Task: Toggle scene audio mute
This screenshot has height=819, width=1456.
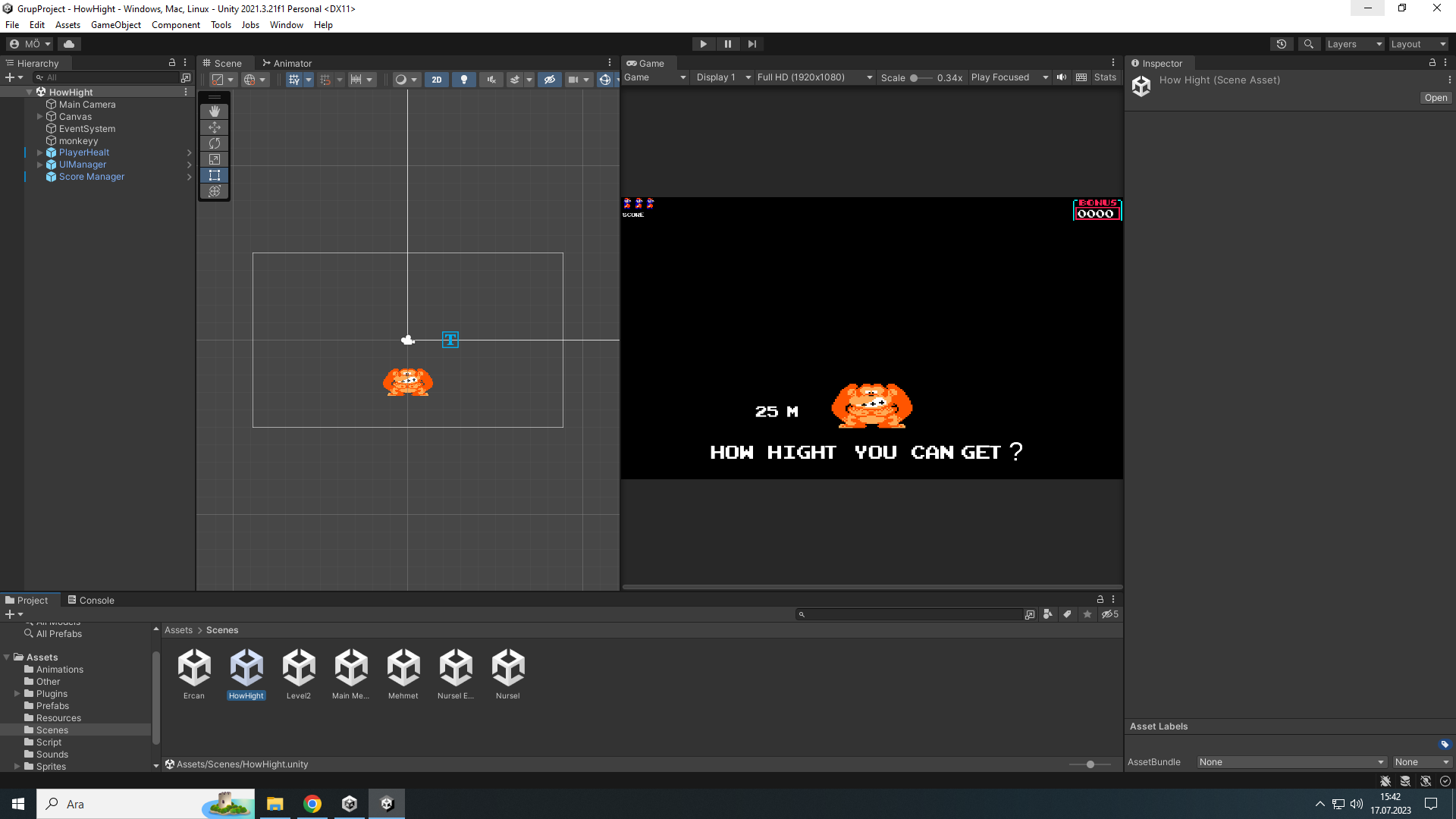Action: tap(491, 80)
